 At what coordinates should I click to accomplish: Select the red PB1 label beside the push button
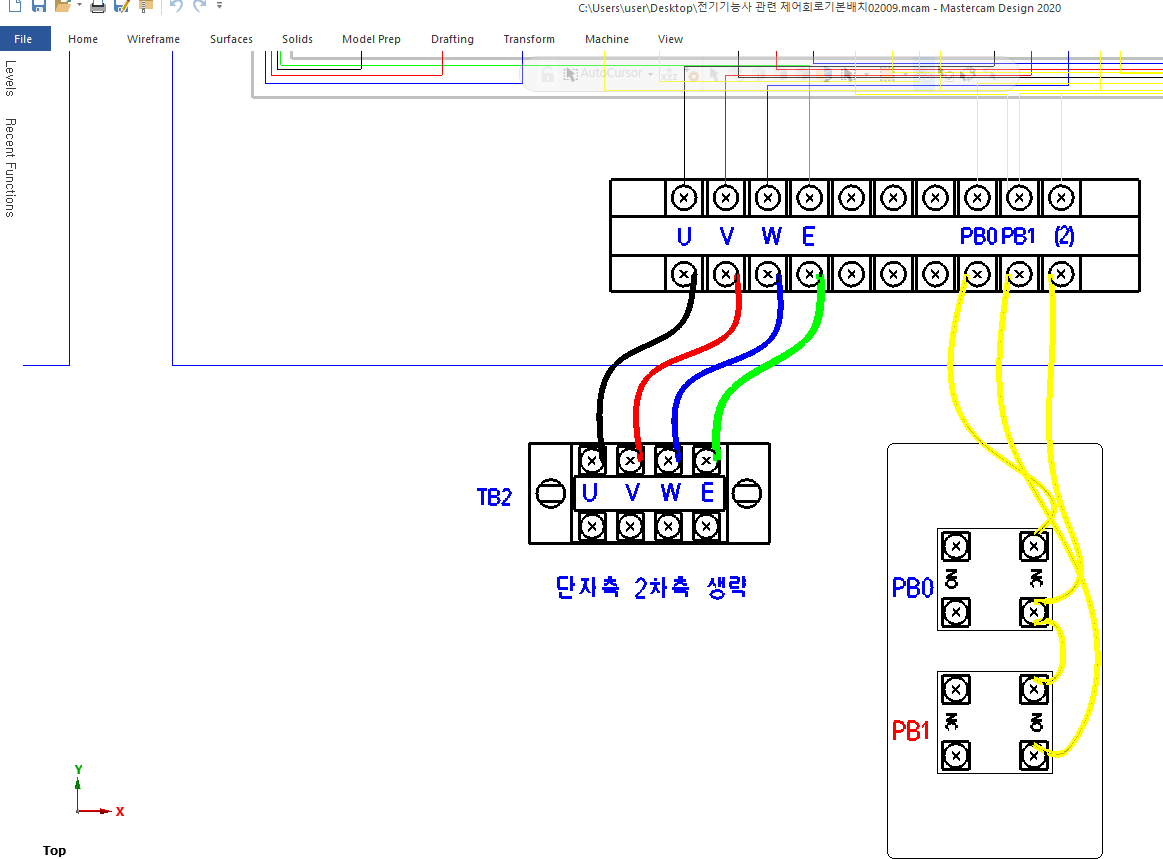[911, 731]
